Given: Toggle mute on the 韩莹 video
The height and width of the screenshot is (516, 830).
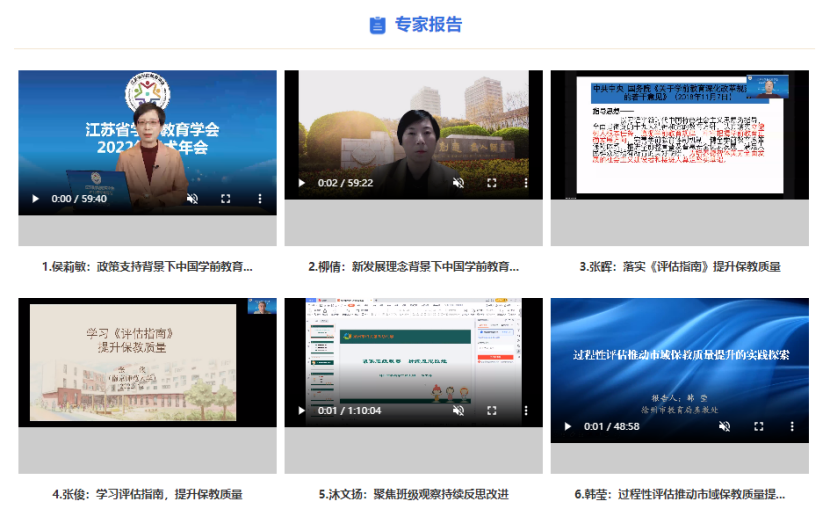Looking at the screenshot, I should click(x=724, y=427).
